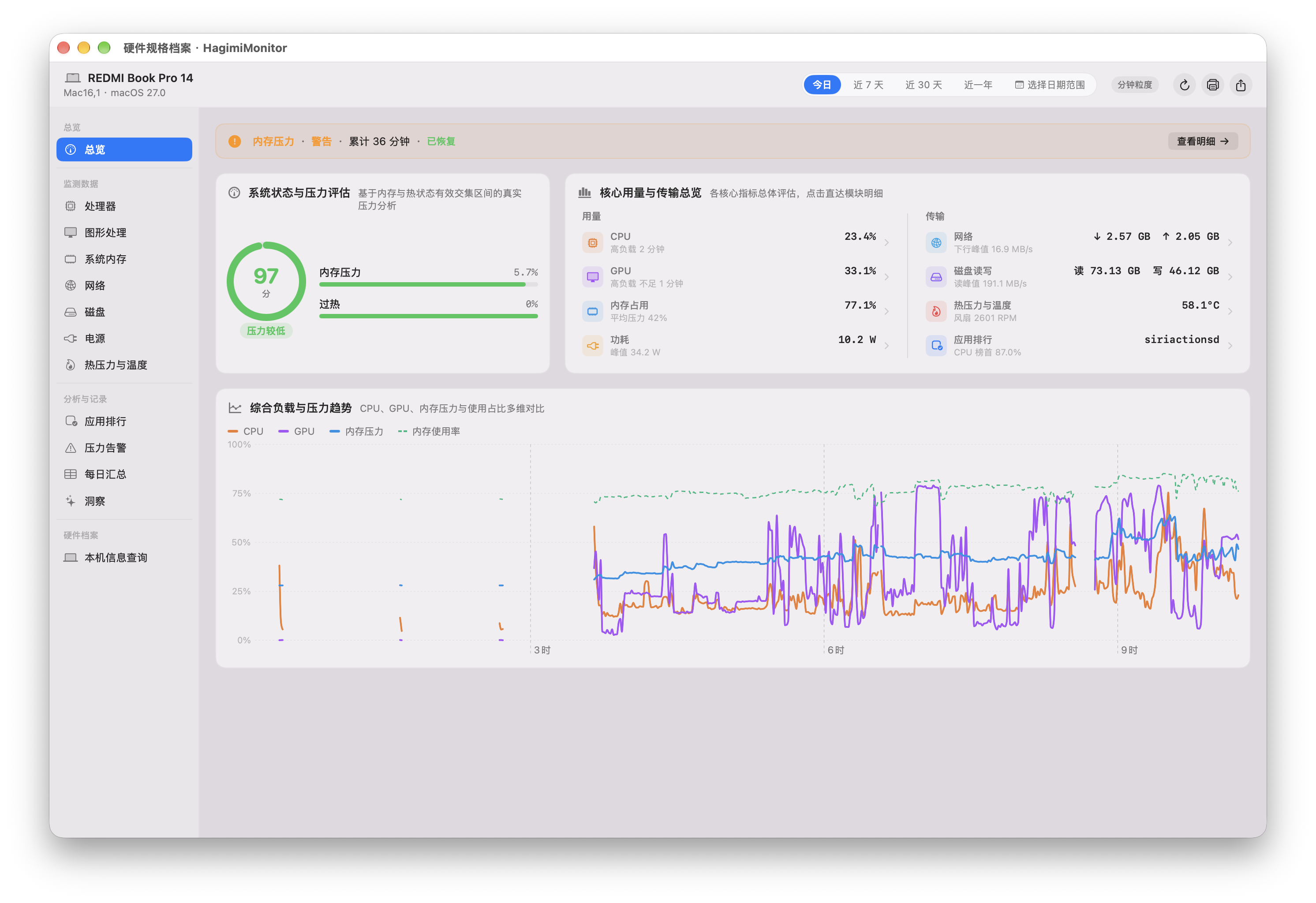Toggle CPU series in chart legend
The image size is (1316, 903).
point(246,431)
